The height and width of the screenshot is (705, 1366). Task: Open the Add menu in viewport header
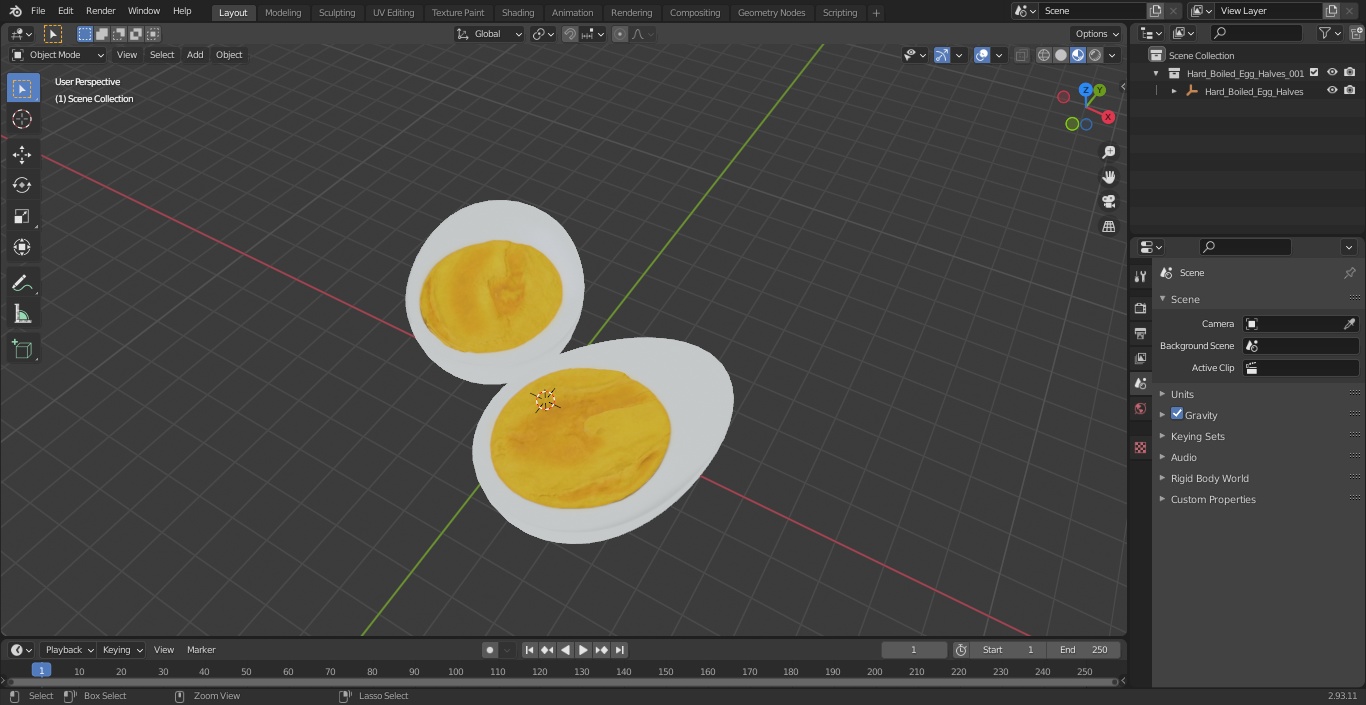195,55
